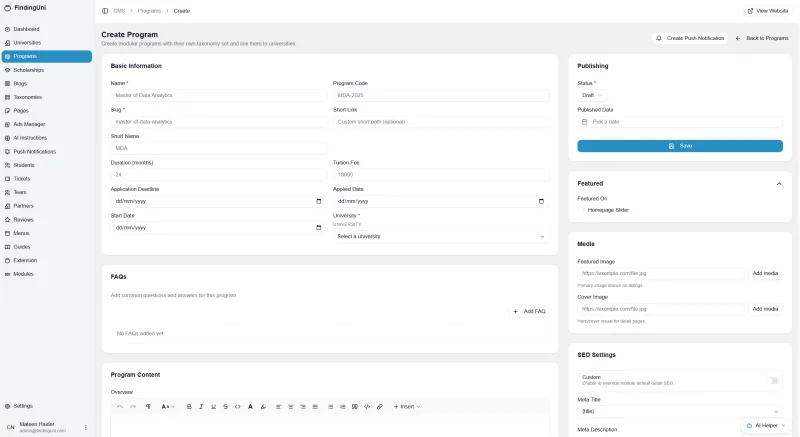This screenshot has height=437, width=800.
Task: Click the FindingUni logo
Action: coord(25,8)
